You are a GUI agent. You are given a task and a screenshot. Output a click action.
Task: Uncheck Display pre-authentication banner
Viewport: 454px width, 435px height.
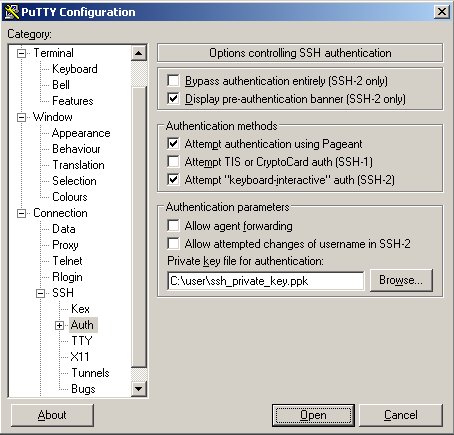(173, 99)
